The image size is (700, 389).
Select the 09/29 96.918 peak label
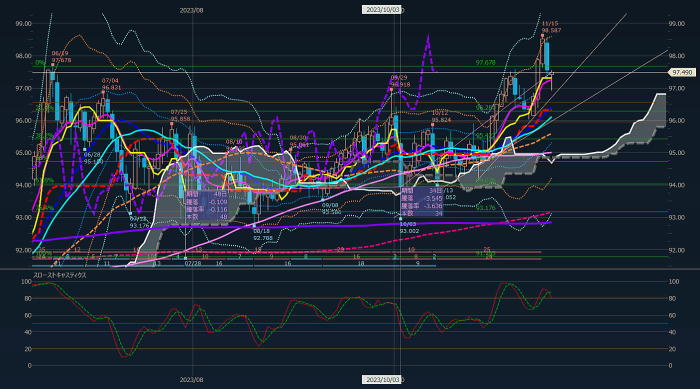tap(400, 81)
